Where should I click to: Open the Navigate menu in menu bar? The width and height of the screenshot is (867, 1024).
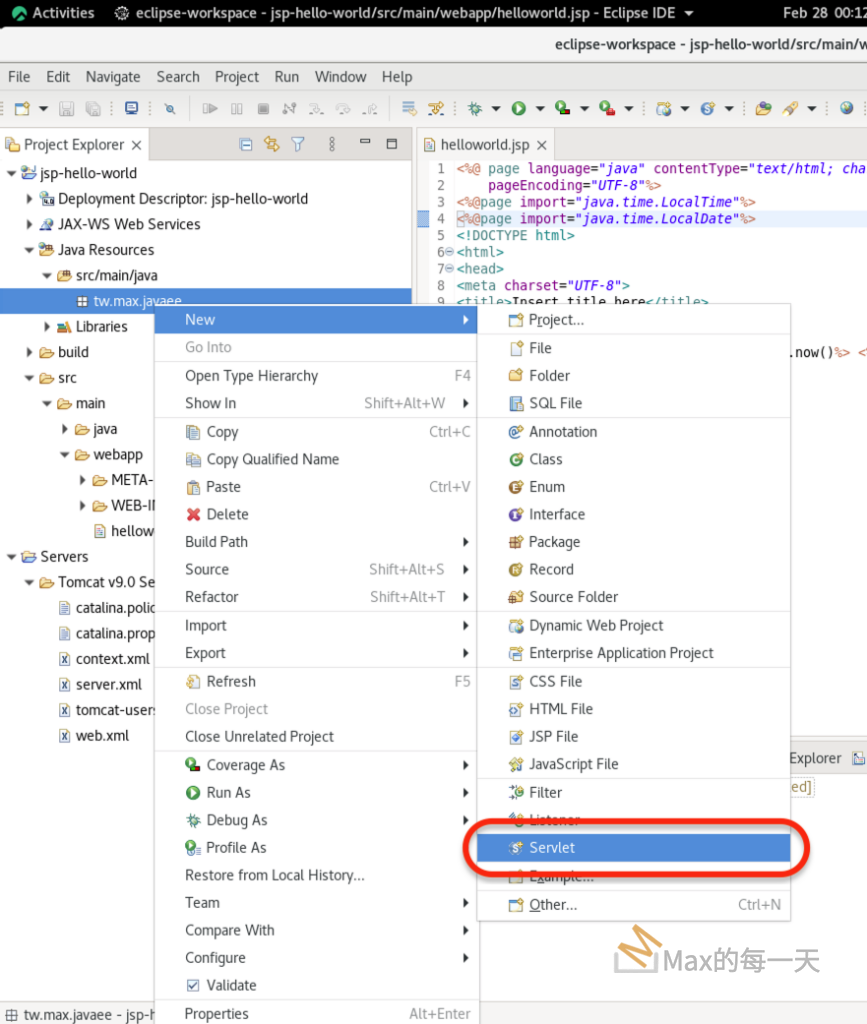pyautogui.click(x=113, y=76)
